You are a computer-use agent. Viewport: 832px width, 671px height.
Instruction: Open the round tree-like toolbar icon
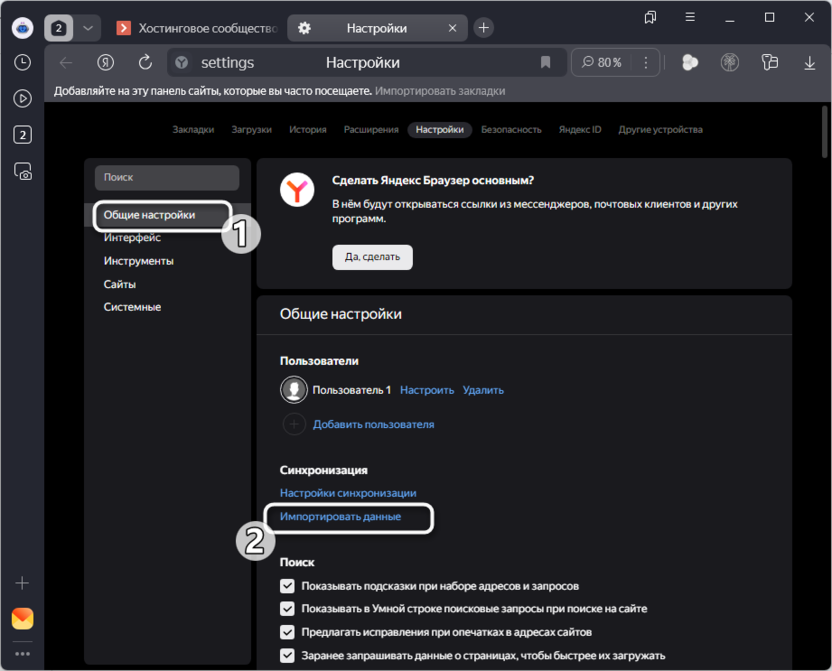[x=730, y=63]
